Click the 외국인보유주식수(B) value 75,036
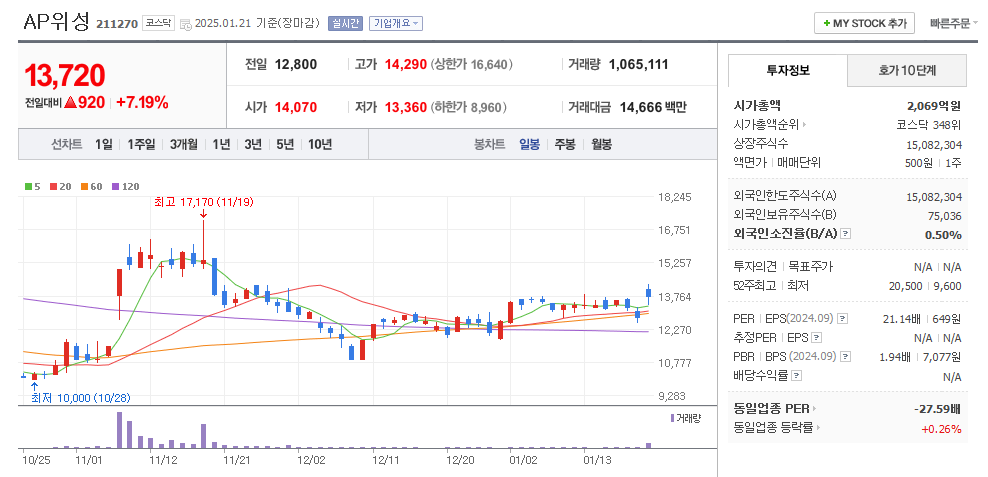Screen dimensions: 988x477 click(x=944, y=216)
